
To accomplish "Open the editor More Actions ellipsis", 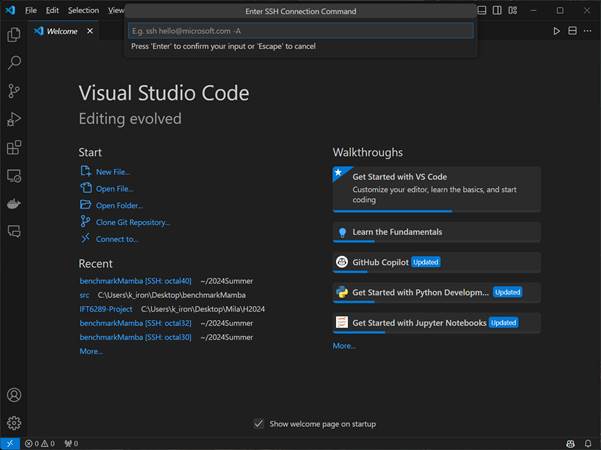I will click(x=588, y=31).
